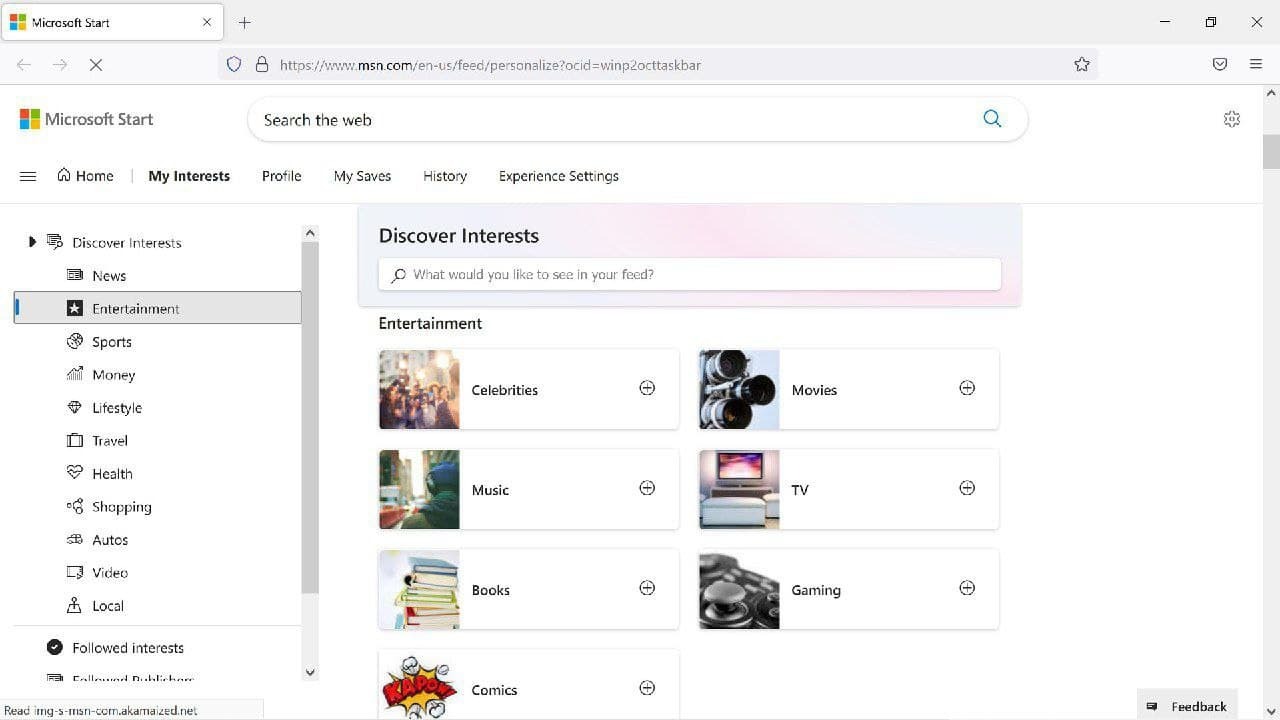
Task: Click the TV card label
Action: 800,490
